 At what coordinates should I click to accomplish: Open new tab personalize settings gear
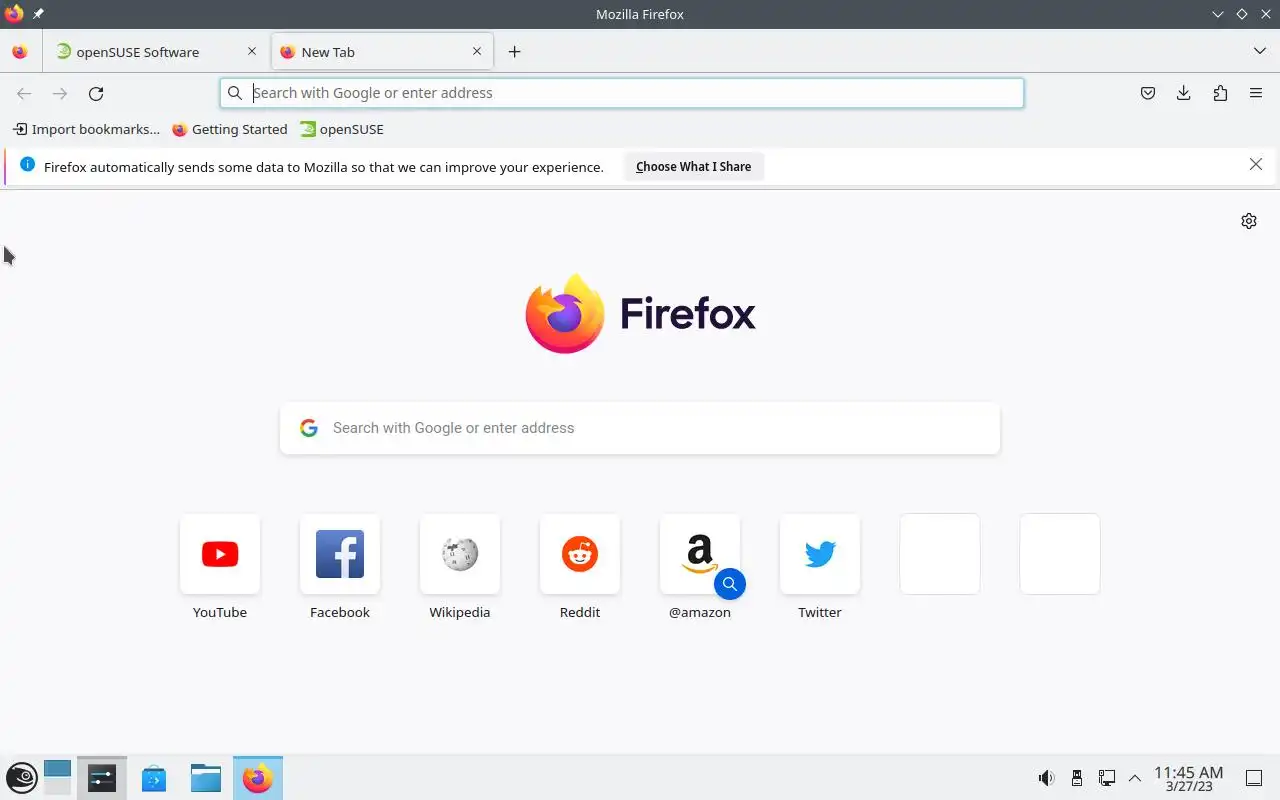click(x=1249, y=221)
